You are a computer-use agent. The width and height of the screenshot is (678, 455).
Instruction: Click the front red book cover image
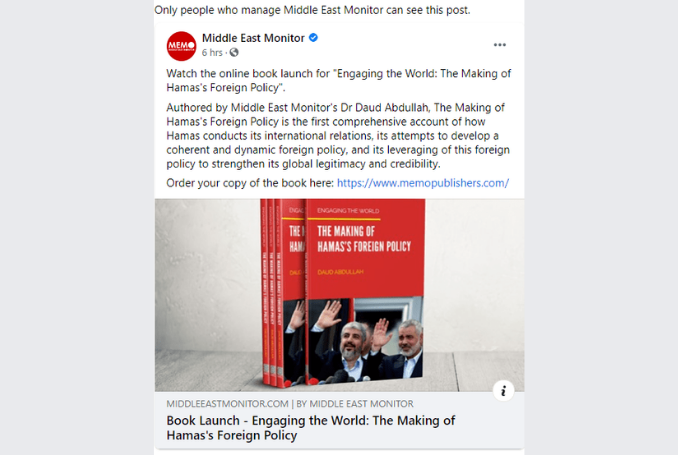point(365,292)
